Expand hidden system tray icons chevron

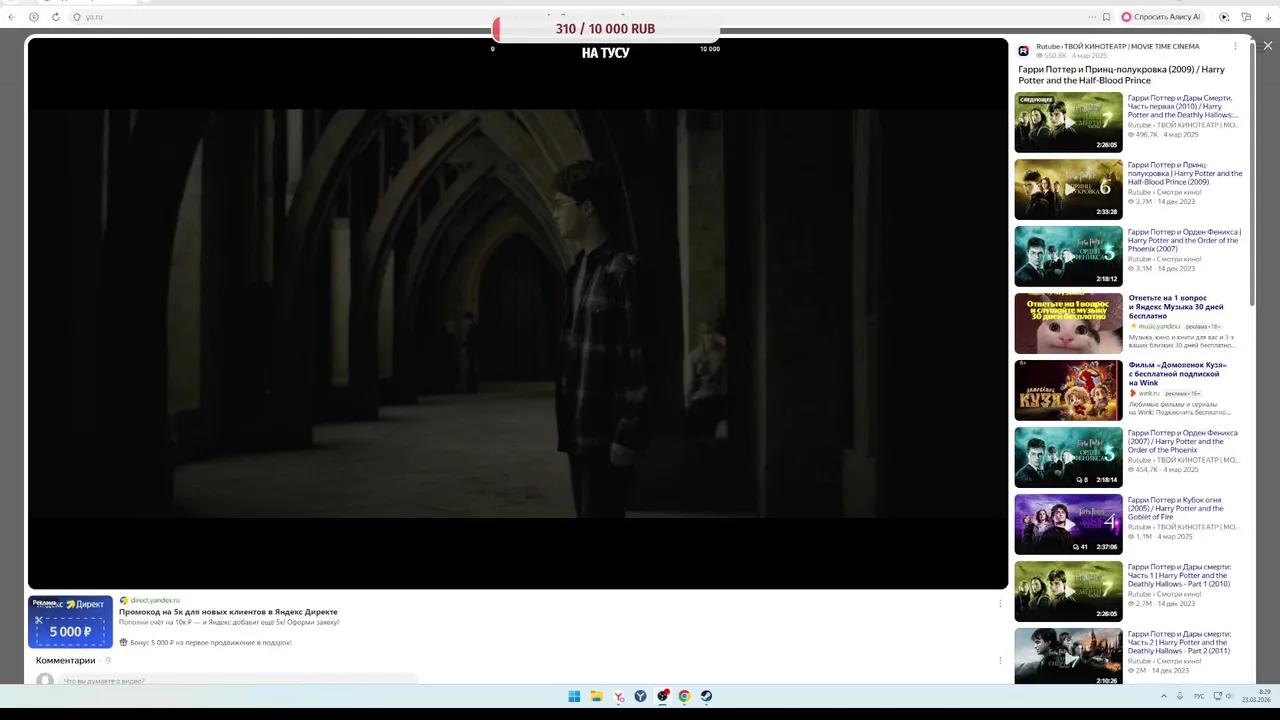(1163, 696)
